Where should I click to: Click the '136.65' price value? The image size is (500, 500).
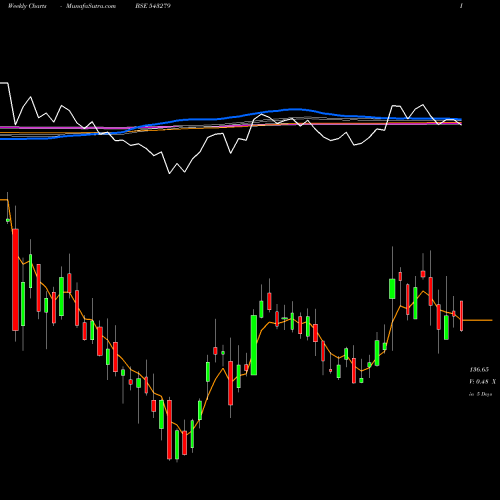click(x=479, y=369)
